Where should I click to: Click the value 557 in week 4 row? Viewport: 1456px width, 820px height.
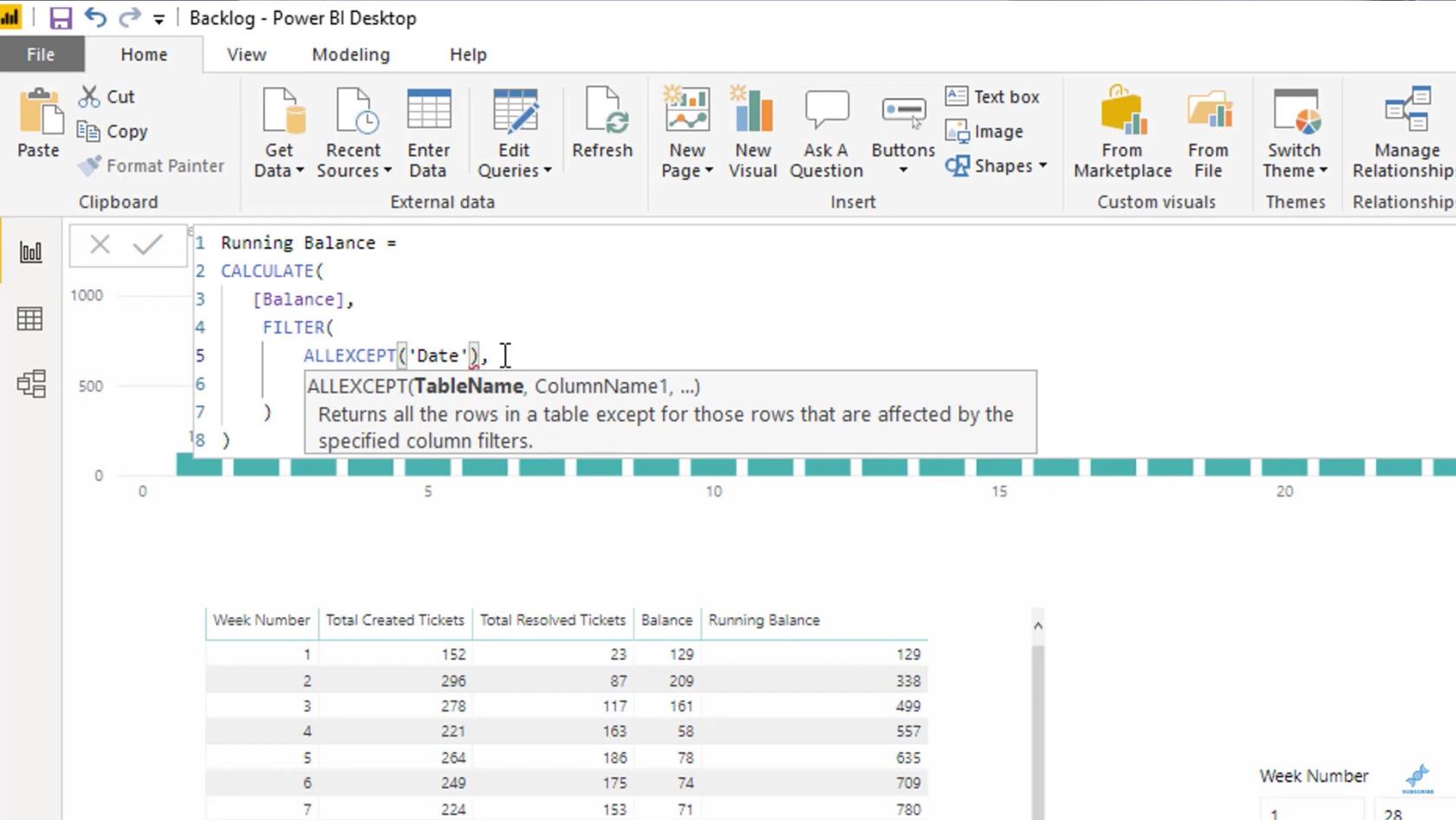(x=908, y=732)
